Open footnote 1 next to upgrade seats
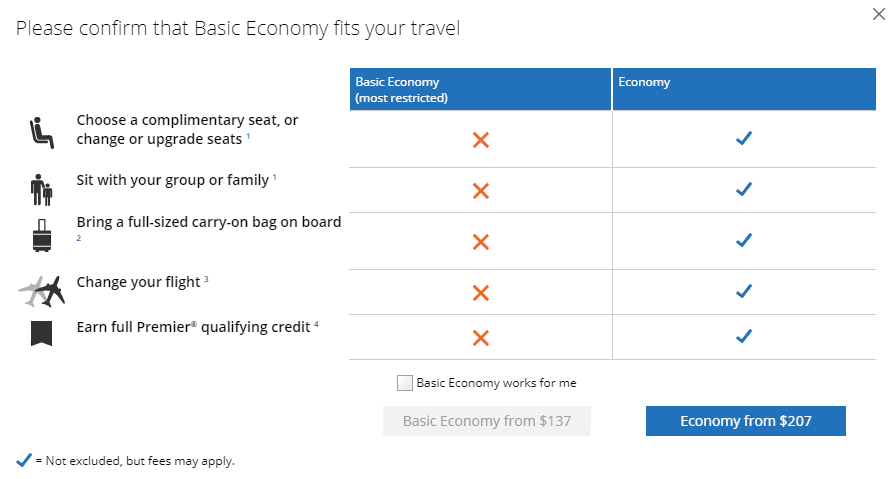 point(248,136)
